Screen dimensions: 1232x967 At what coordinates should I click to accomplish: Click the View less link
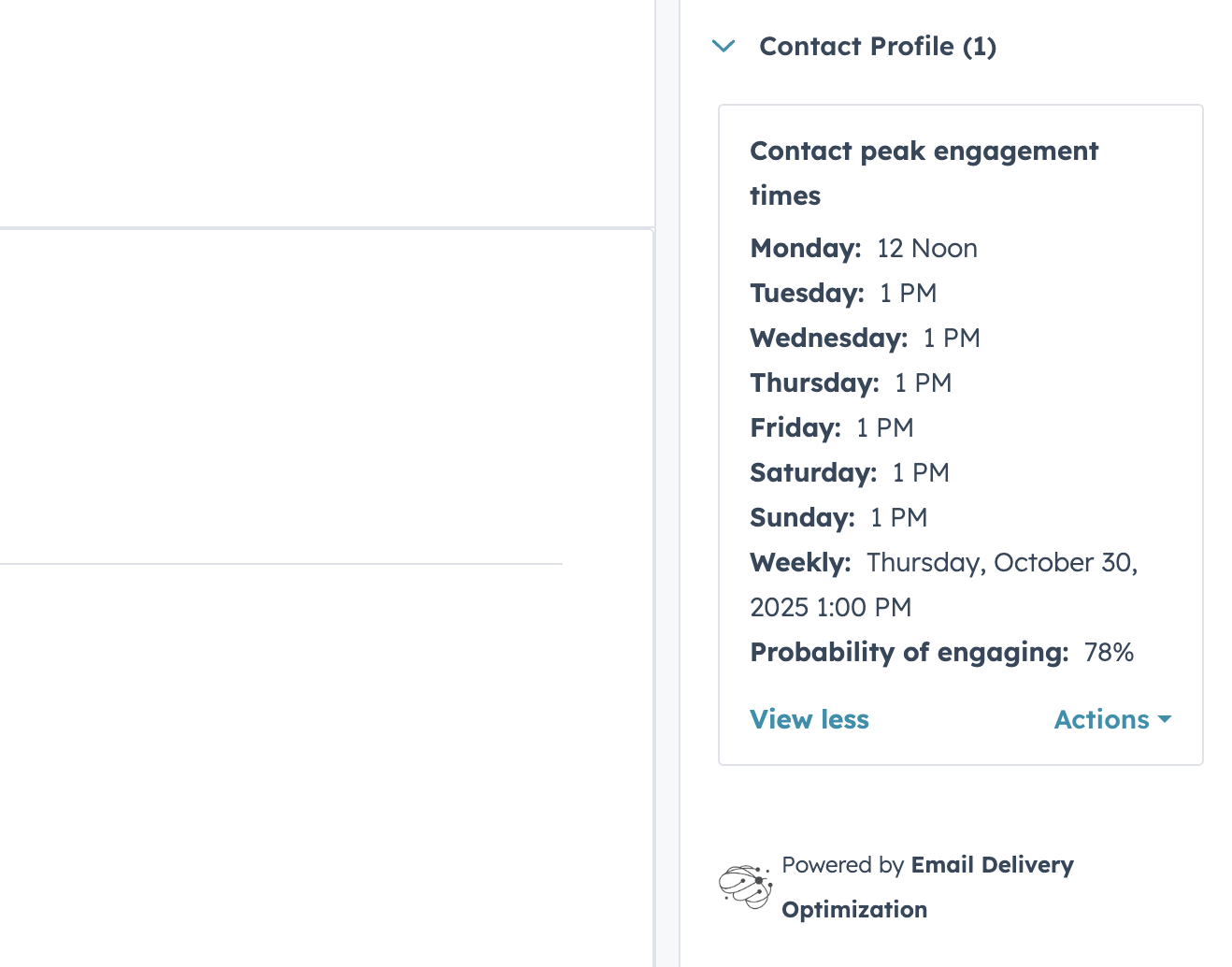pyautogui.click(x=809, y=719)
